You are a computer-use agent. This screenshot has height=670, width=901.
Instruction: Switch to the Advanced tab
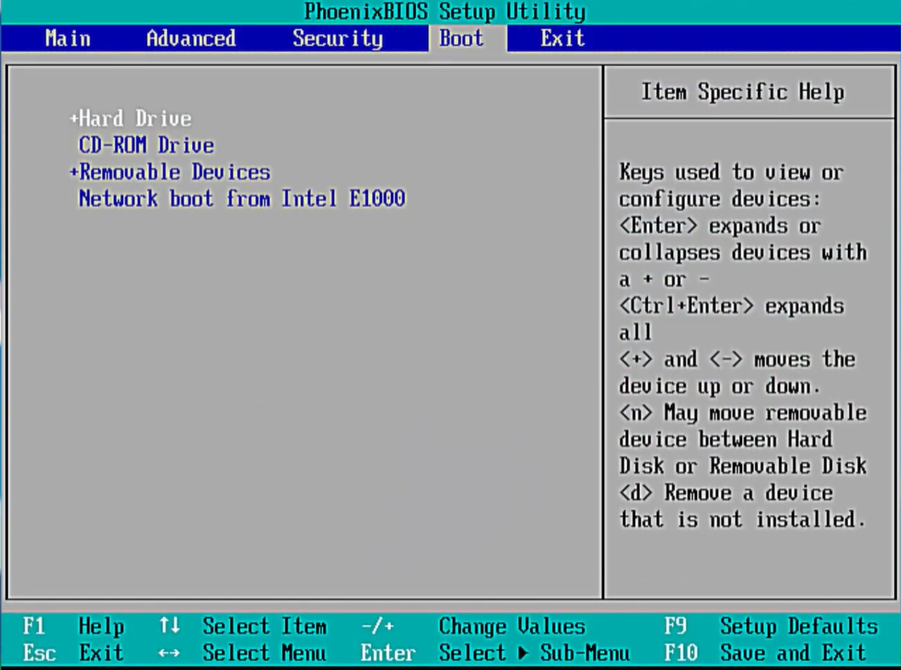(x=191, y=39)
